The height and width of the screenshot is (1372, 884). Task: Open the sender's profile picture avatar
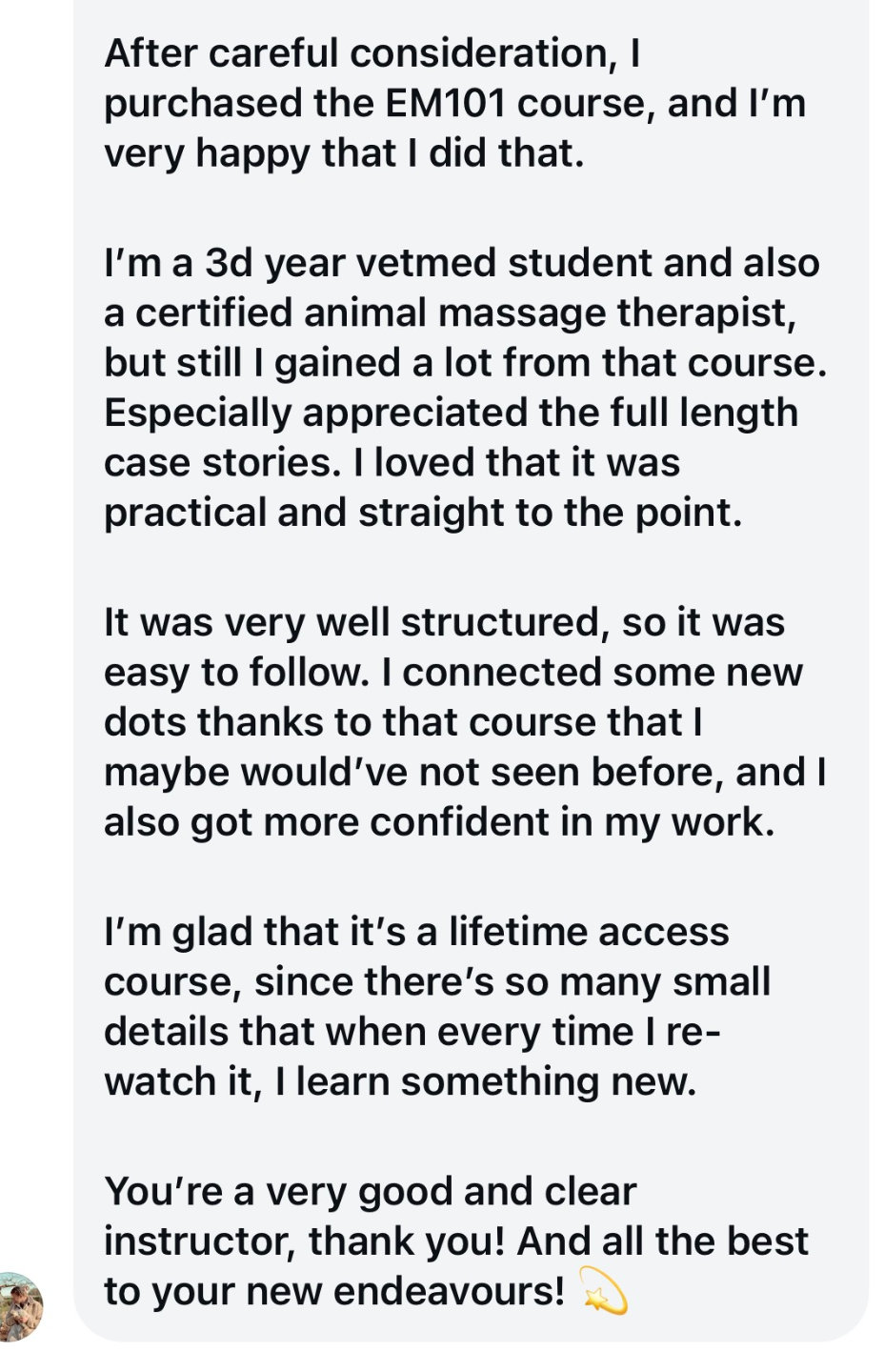tap(21, 1306)
